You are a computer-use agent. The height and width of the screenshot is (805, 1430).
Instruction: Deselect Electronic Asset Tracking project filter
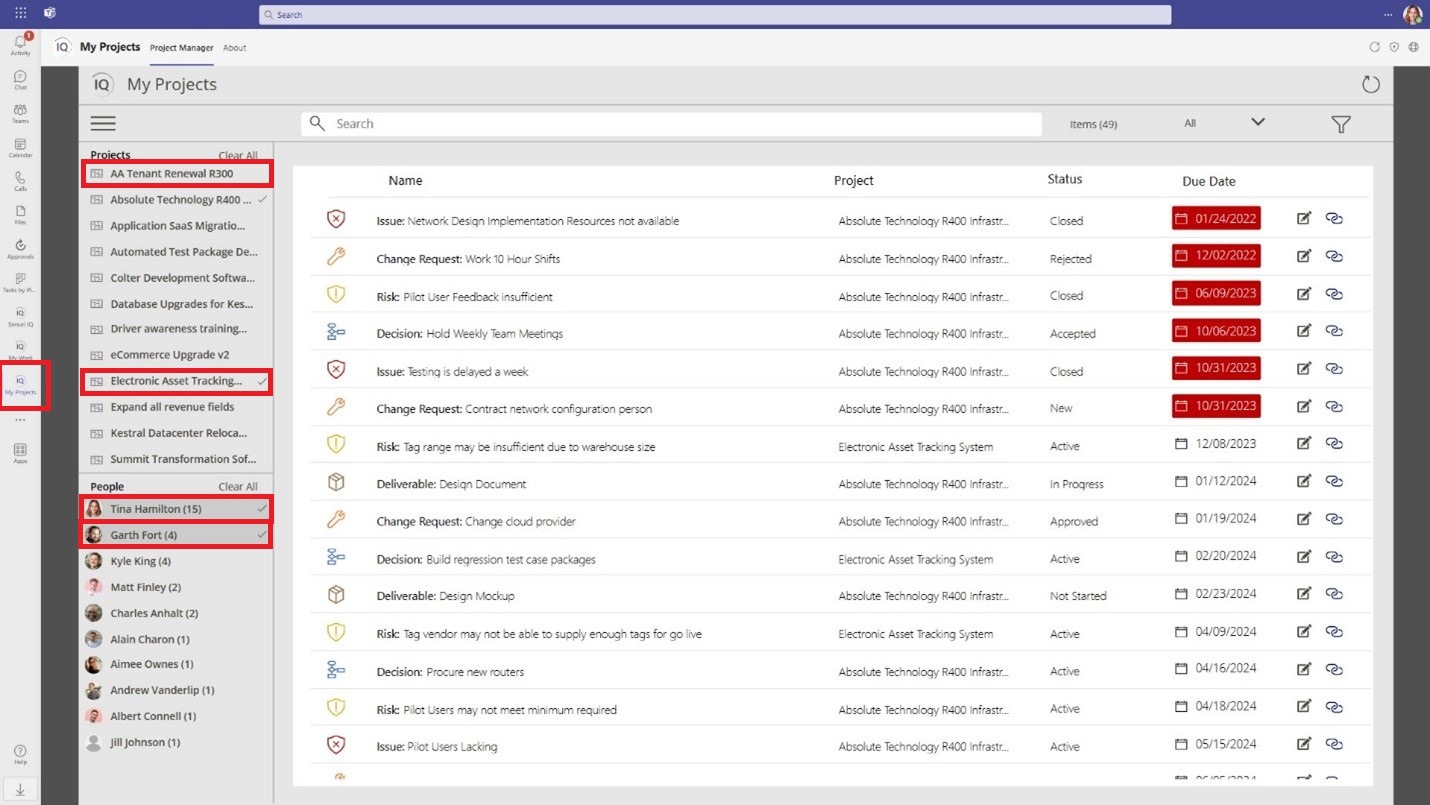[x=176, y=381]
